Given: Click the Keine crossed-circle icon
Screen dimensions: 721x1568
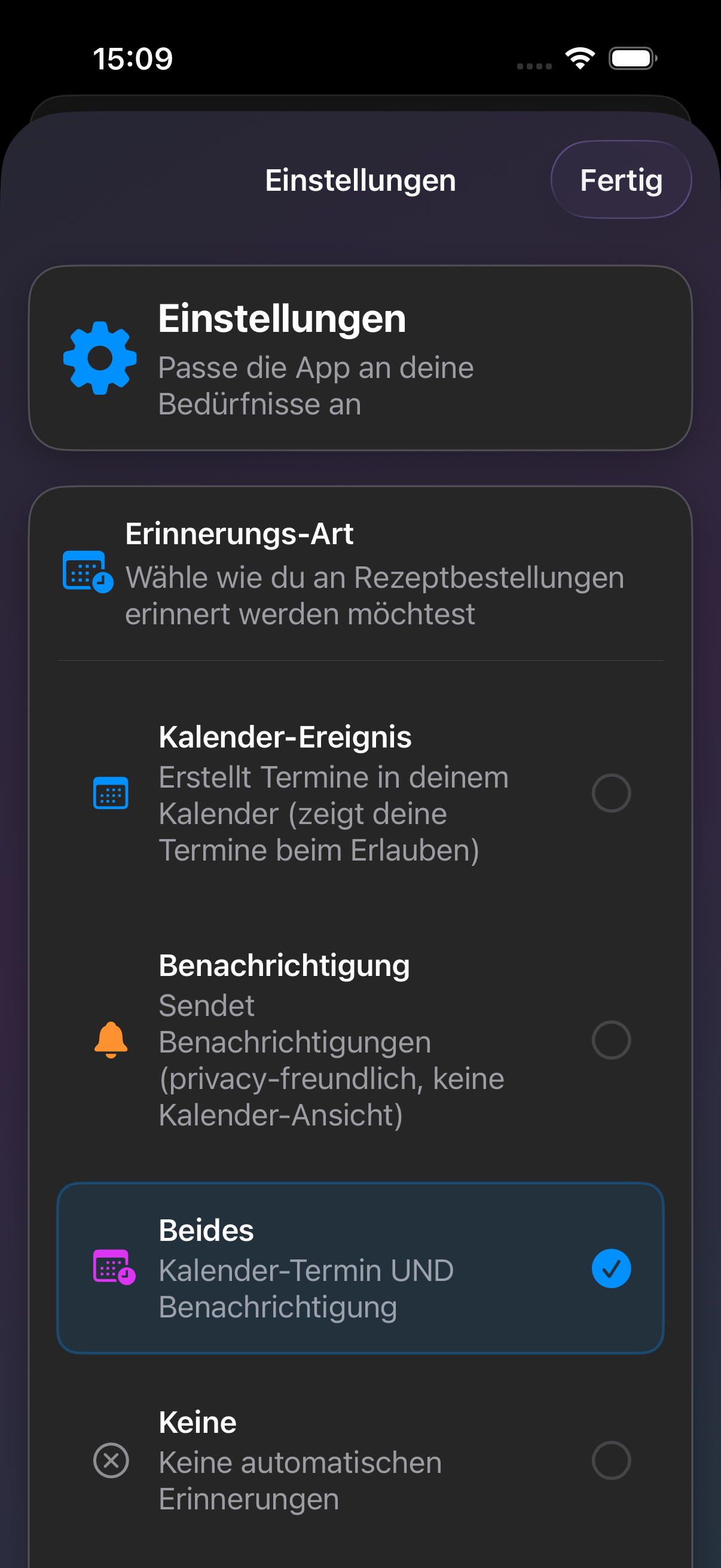Looking at the screenshot, I should point(111,1462).
